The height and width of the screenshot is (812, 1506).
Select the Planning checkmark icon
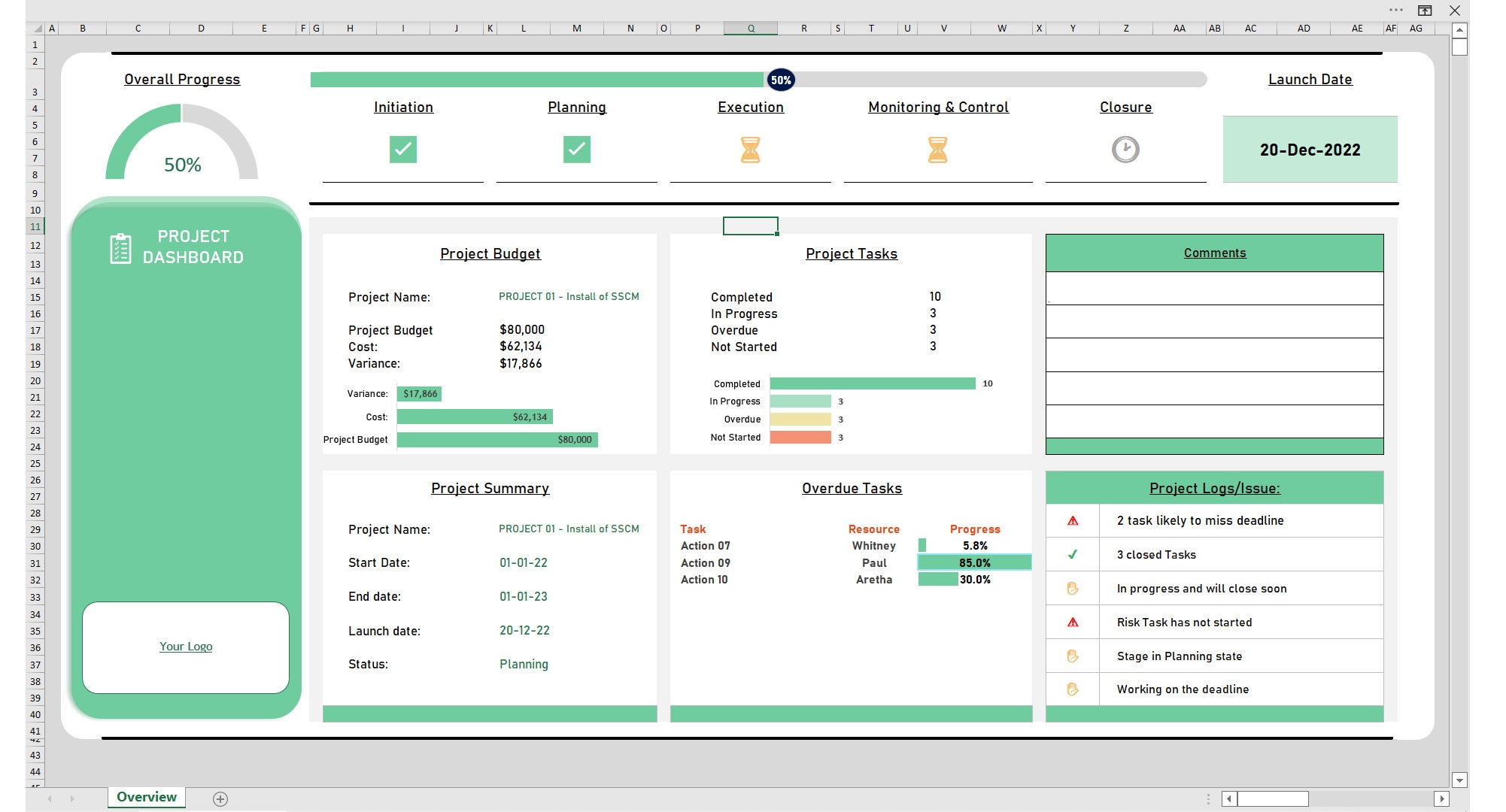pos(576,149)
